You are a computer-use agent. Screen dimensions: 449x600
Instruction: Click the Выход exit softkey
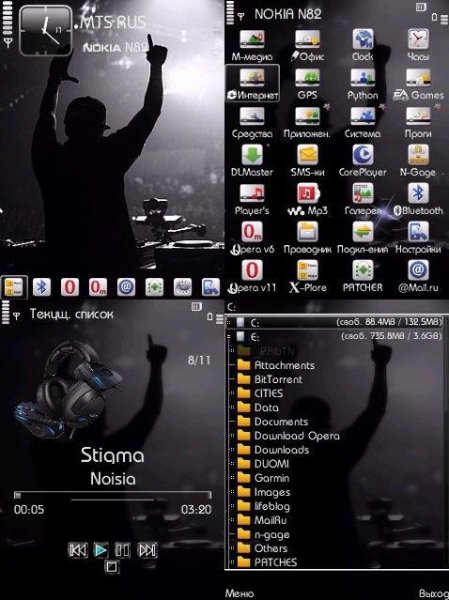pyautogui.click(x=434, y=593)
